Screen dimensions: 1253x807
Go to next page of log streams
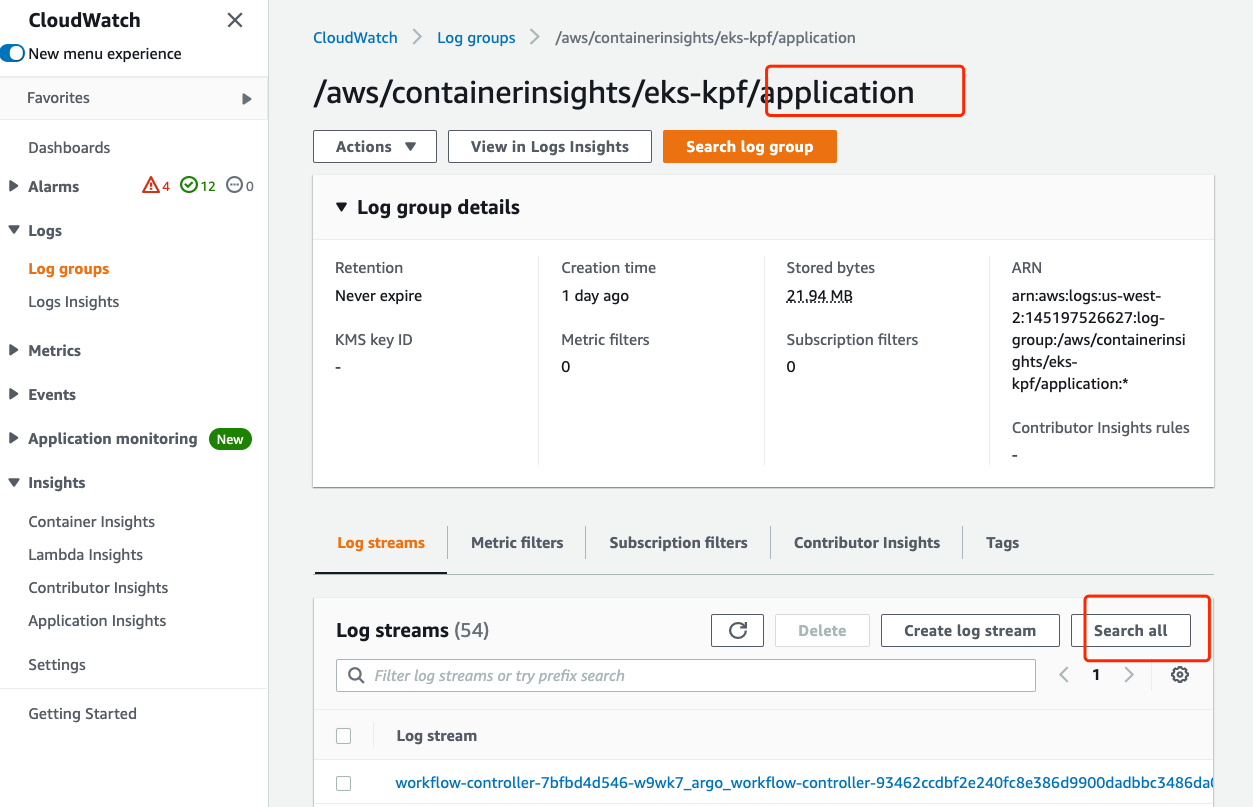(x=1129, y=675)
